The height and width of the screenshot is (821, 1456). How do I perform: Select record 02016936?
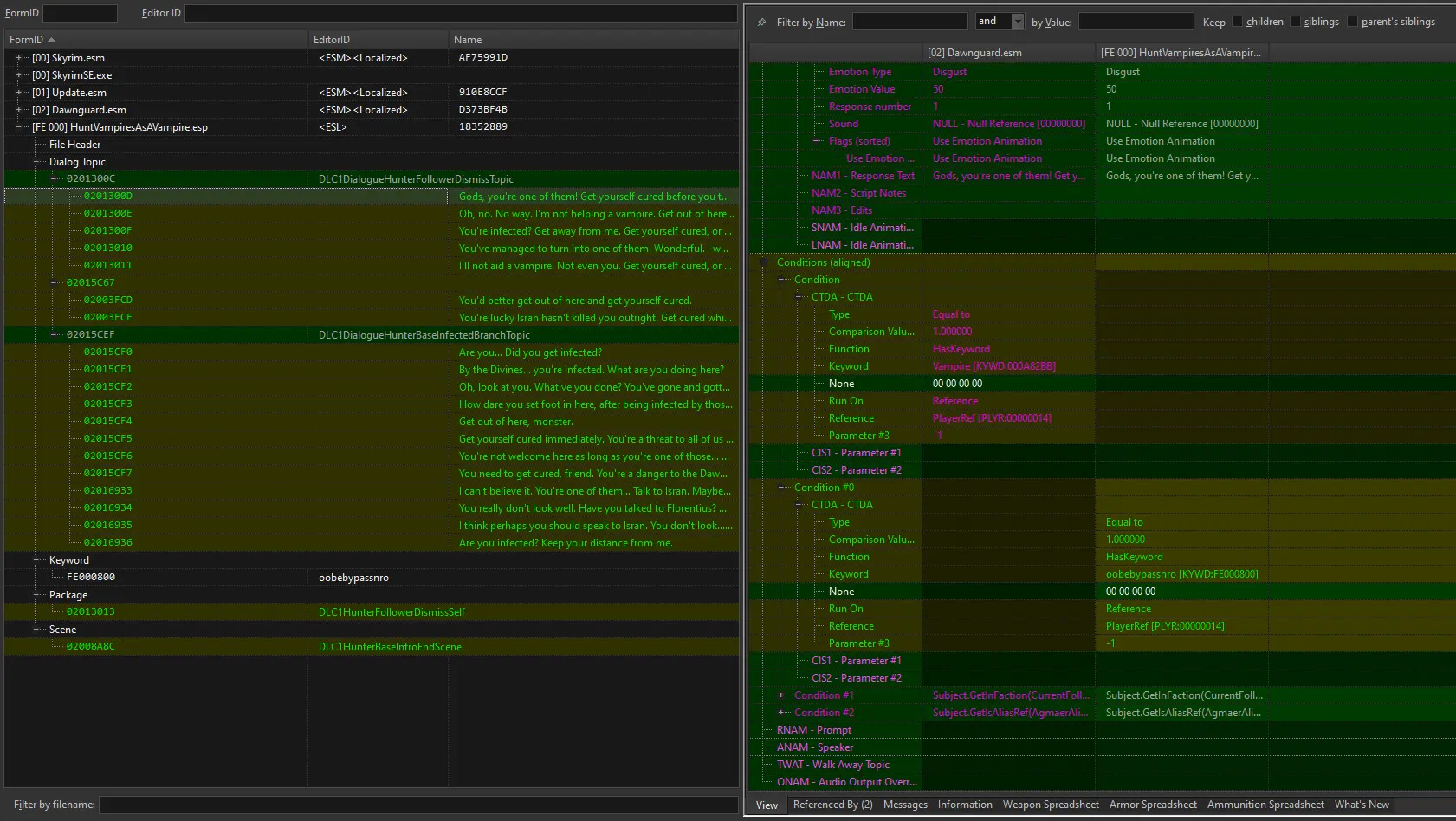point(372,543)
